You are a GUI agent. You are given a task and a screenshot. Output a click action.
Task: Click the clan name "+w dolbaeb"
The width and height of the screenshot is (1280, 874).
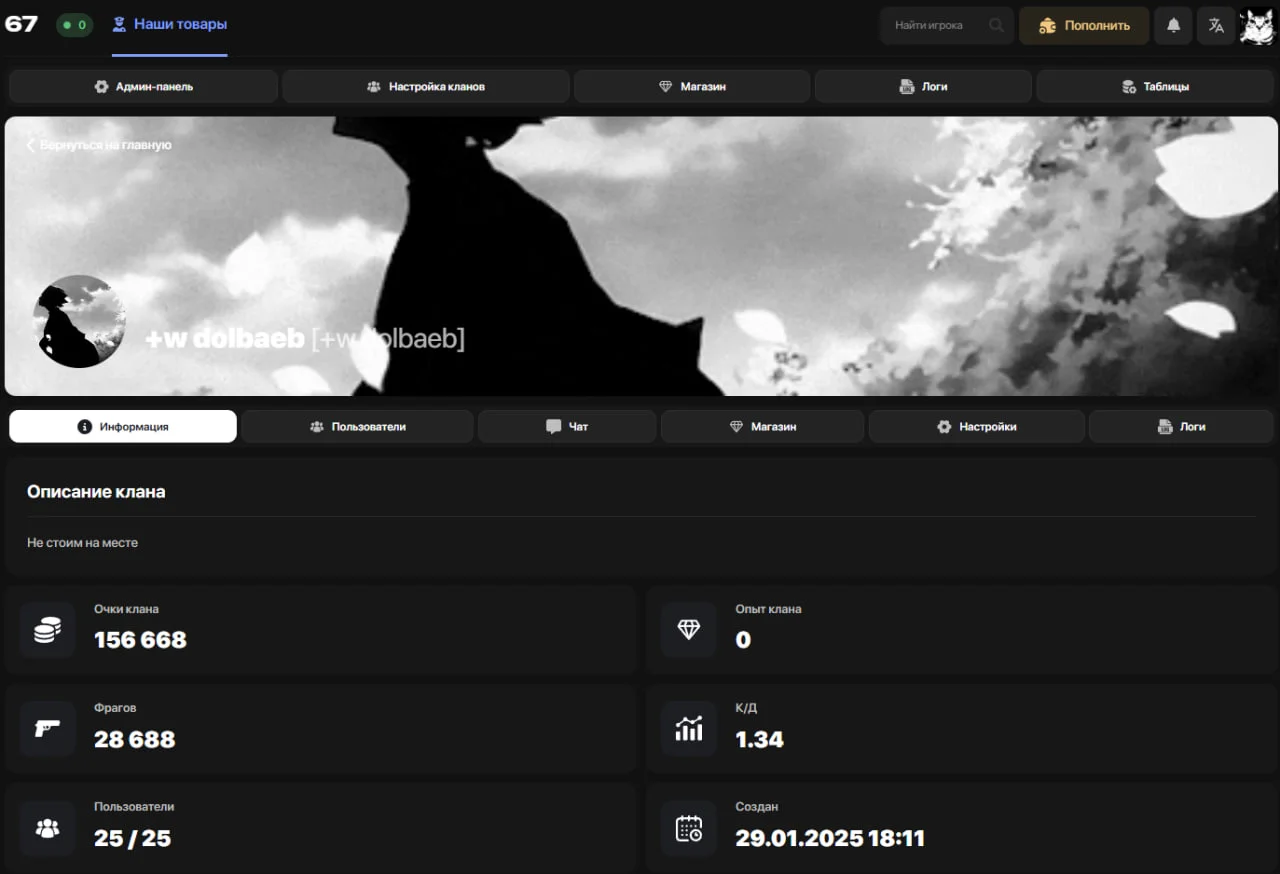[x=224, y=339]
